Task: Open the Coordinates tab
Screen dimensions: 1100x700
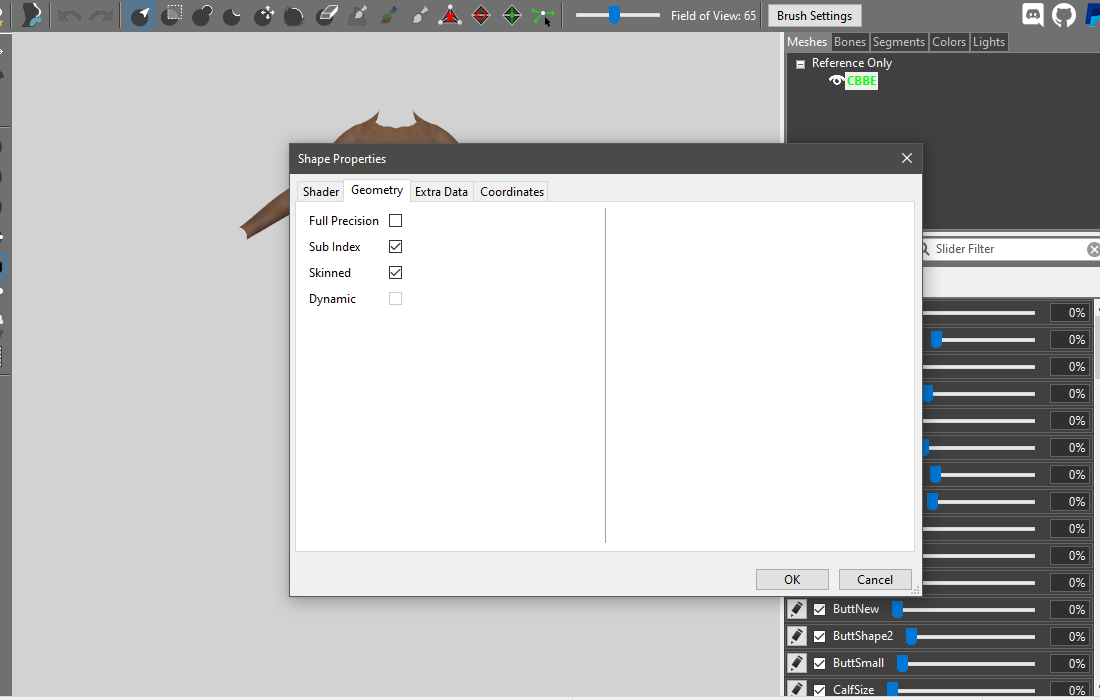Action: pos(512,191)
